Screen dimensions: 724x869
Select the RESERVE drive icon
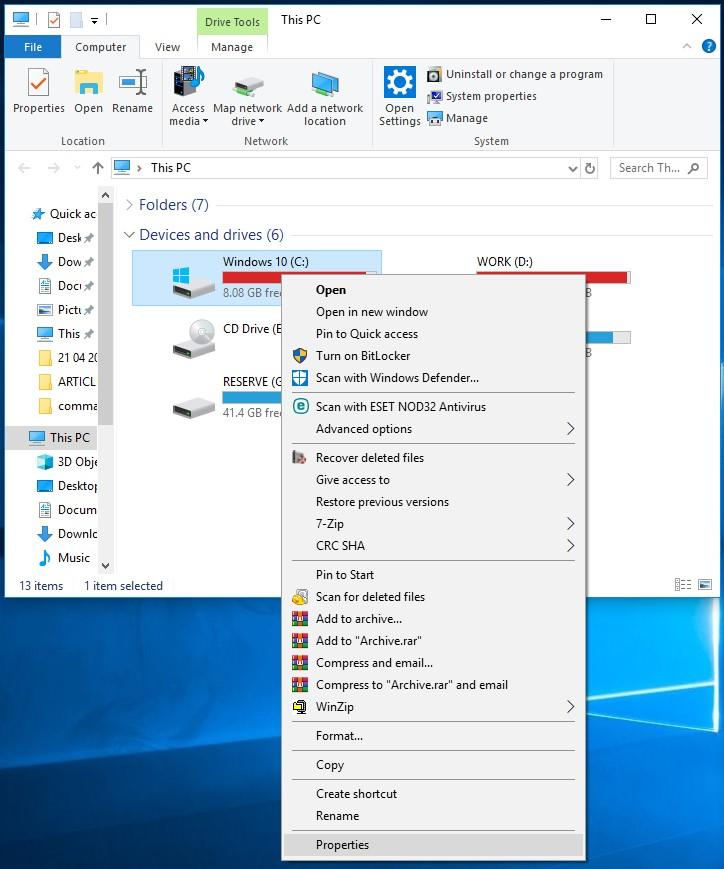pos(194,407)
